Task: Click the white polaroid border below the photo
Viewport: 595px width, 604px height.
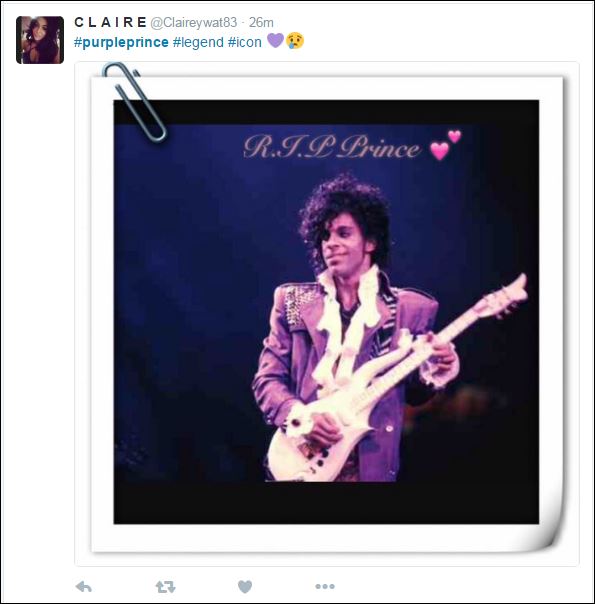Action: (326, 538)
